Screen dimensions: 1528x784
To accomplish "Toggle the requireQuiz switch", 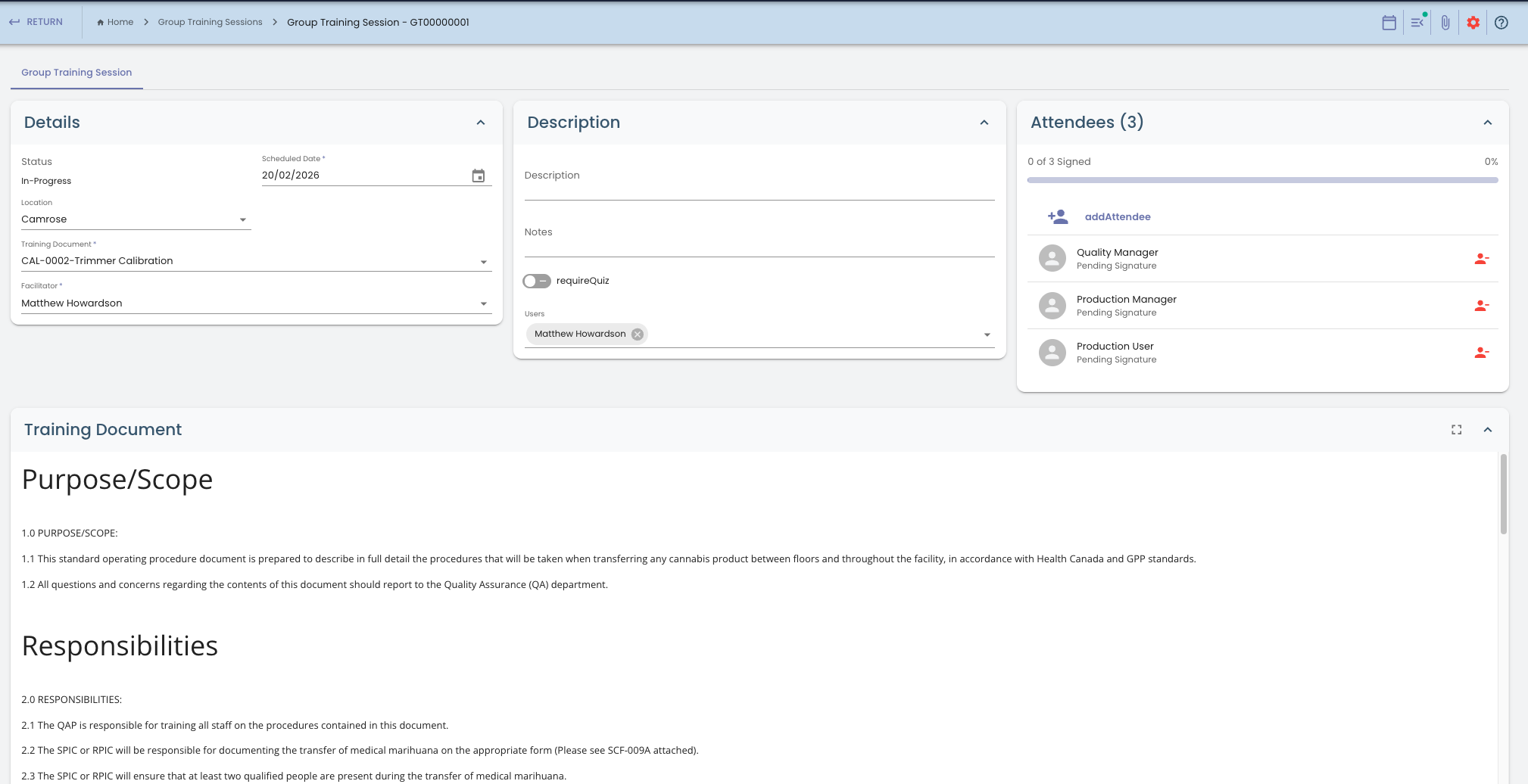I will (537, 281).
